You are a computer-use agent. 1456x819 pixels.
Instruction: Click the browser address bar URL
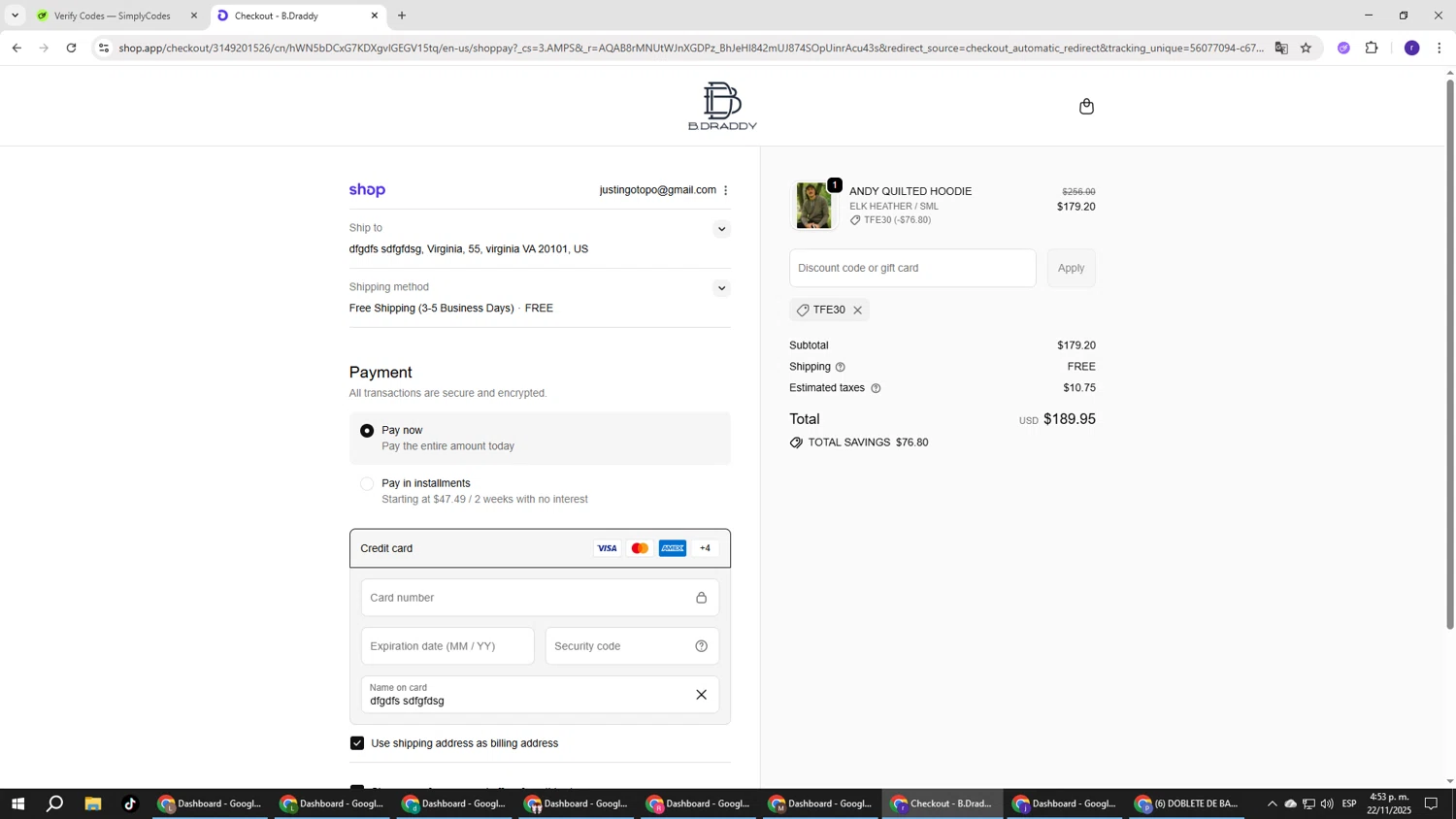tap(690, 48)
